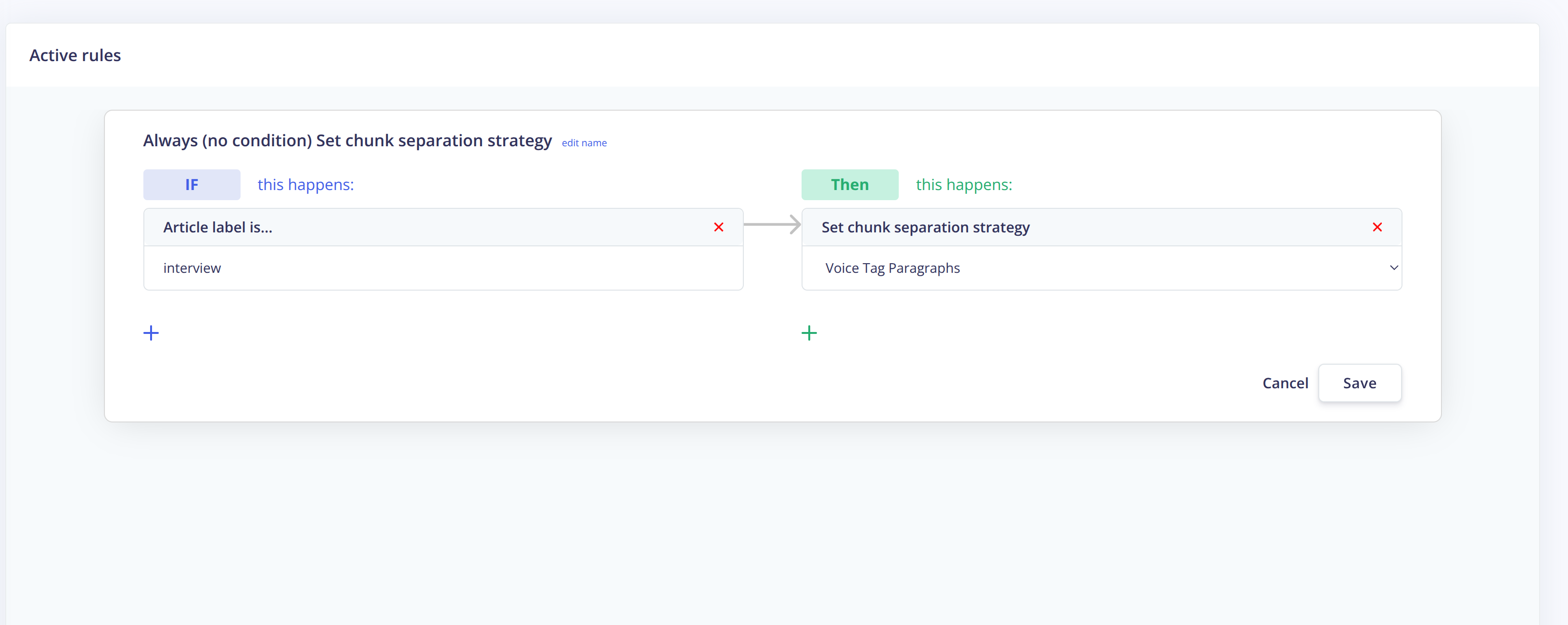The width and height of the screenshot is (1568, 625).
Task: Click the arrow connecting condition to action
Action: coord(772,225)
